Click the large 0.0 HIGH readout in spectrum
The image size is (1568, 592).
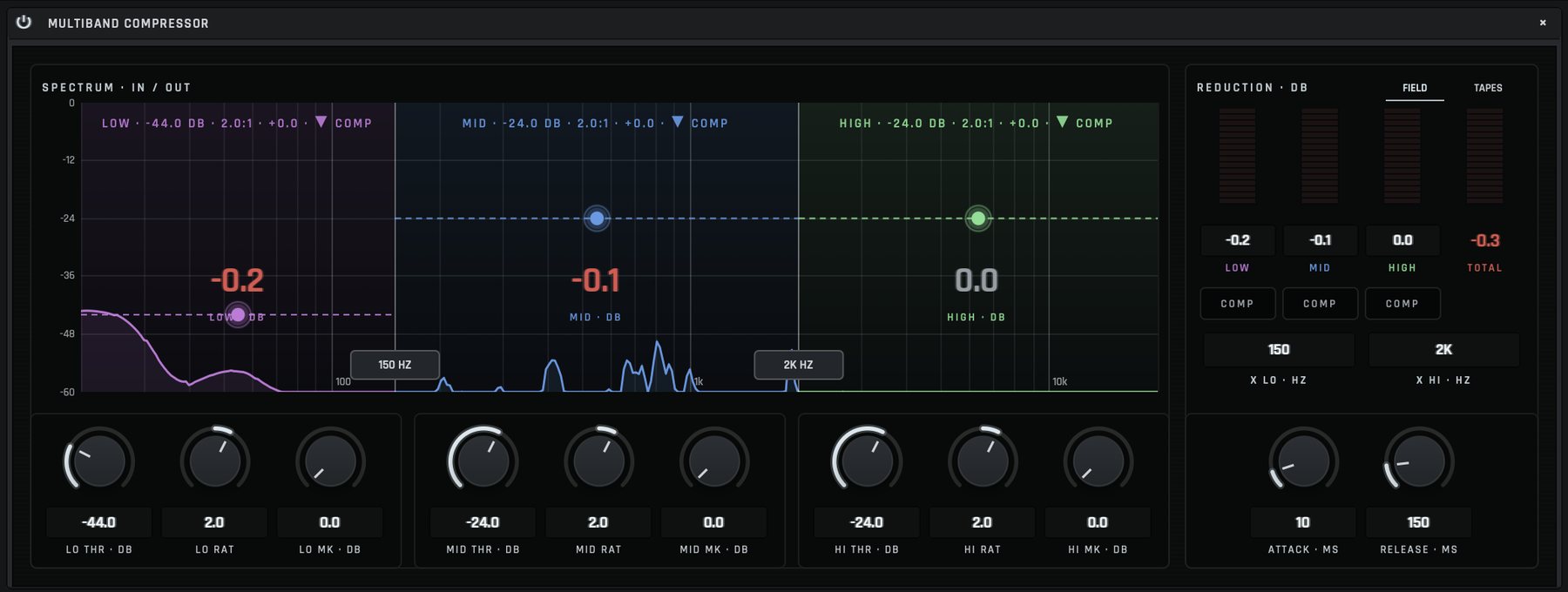click(977, 280)
